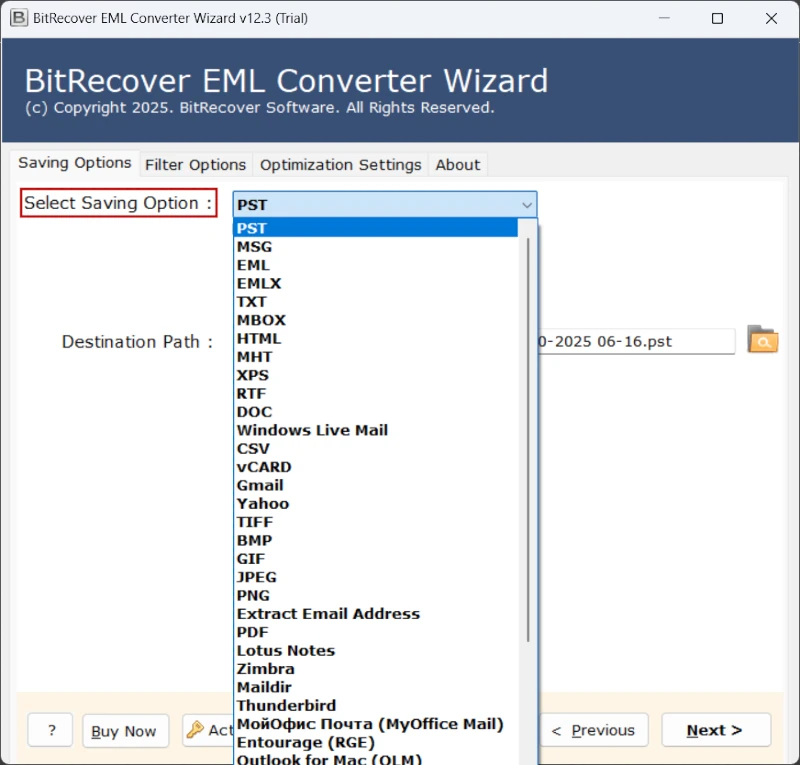Select Maildir in the list
Screen dimensions: 800x765
pyautogui.click(x=376, y=687)
